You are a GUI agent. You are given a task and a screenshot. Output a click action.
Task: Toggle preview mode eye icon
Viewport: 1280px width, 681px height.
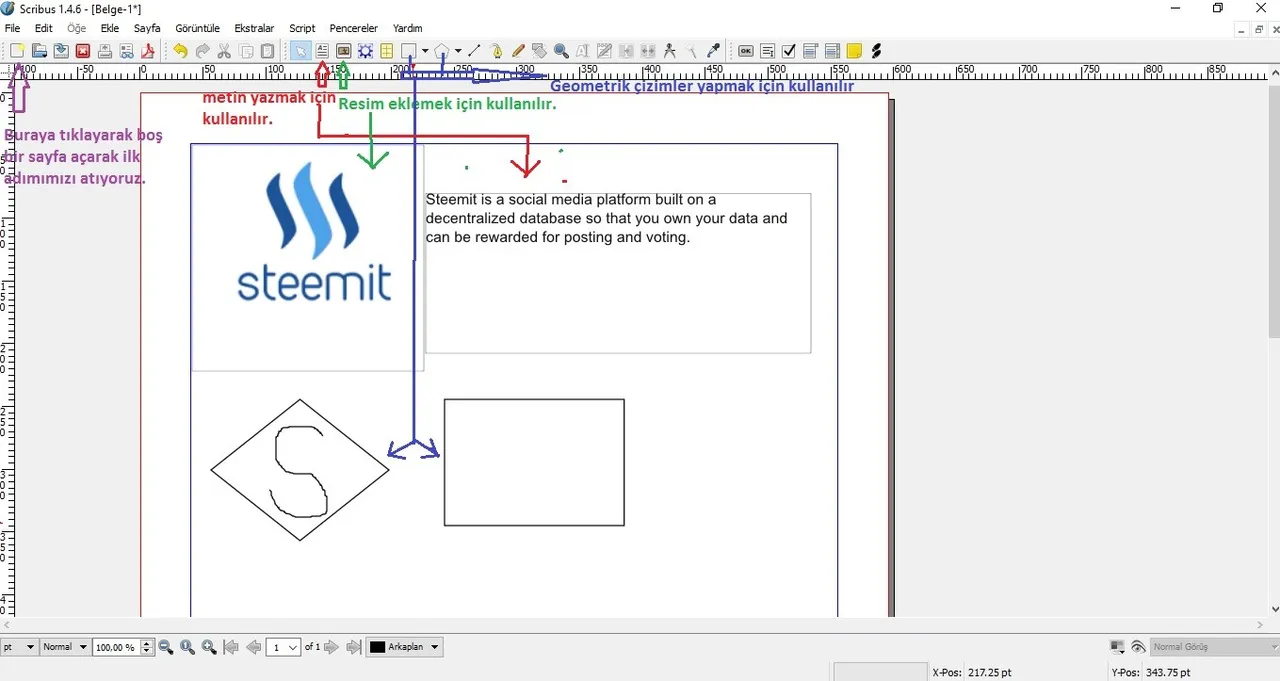pyautogui.click(x=1138, y=647)
